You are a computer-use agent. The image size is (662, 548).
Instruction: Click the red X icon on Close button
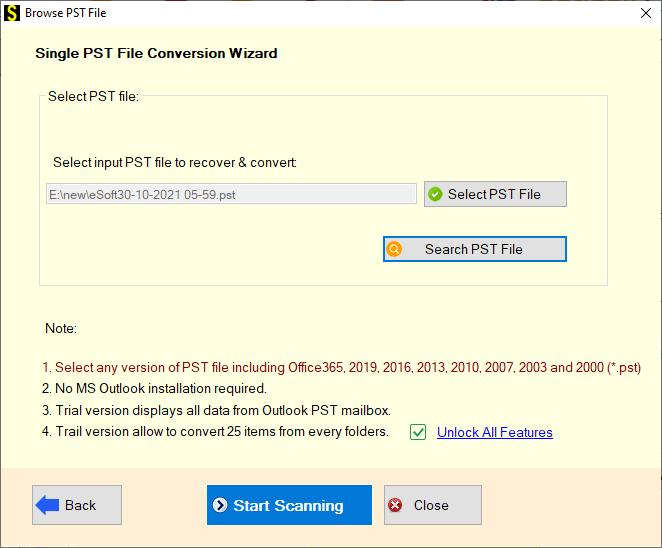tap(395, 505)
